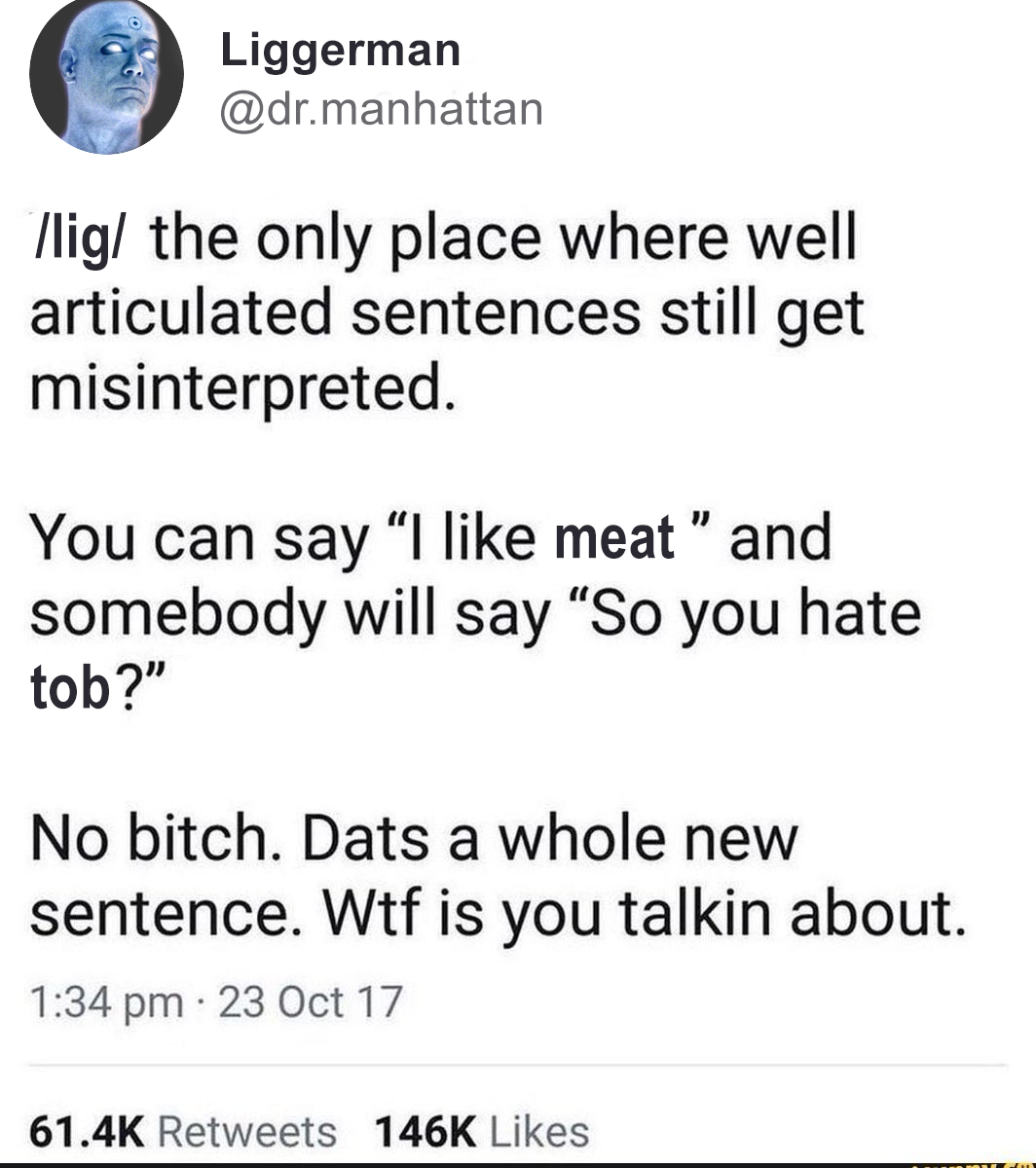Click the @dr.manhattan handle
1036x1168 pixels.
pos(381,109)
